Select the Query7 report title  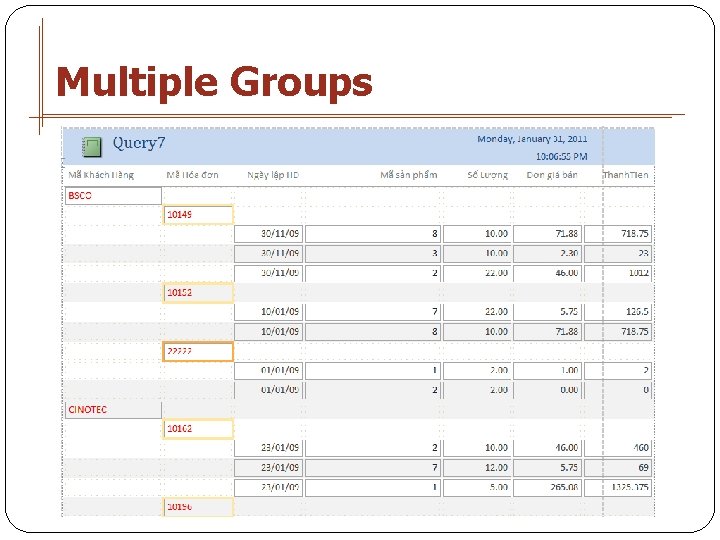(139, 143)
